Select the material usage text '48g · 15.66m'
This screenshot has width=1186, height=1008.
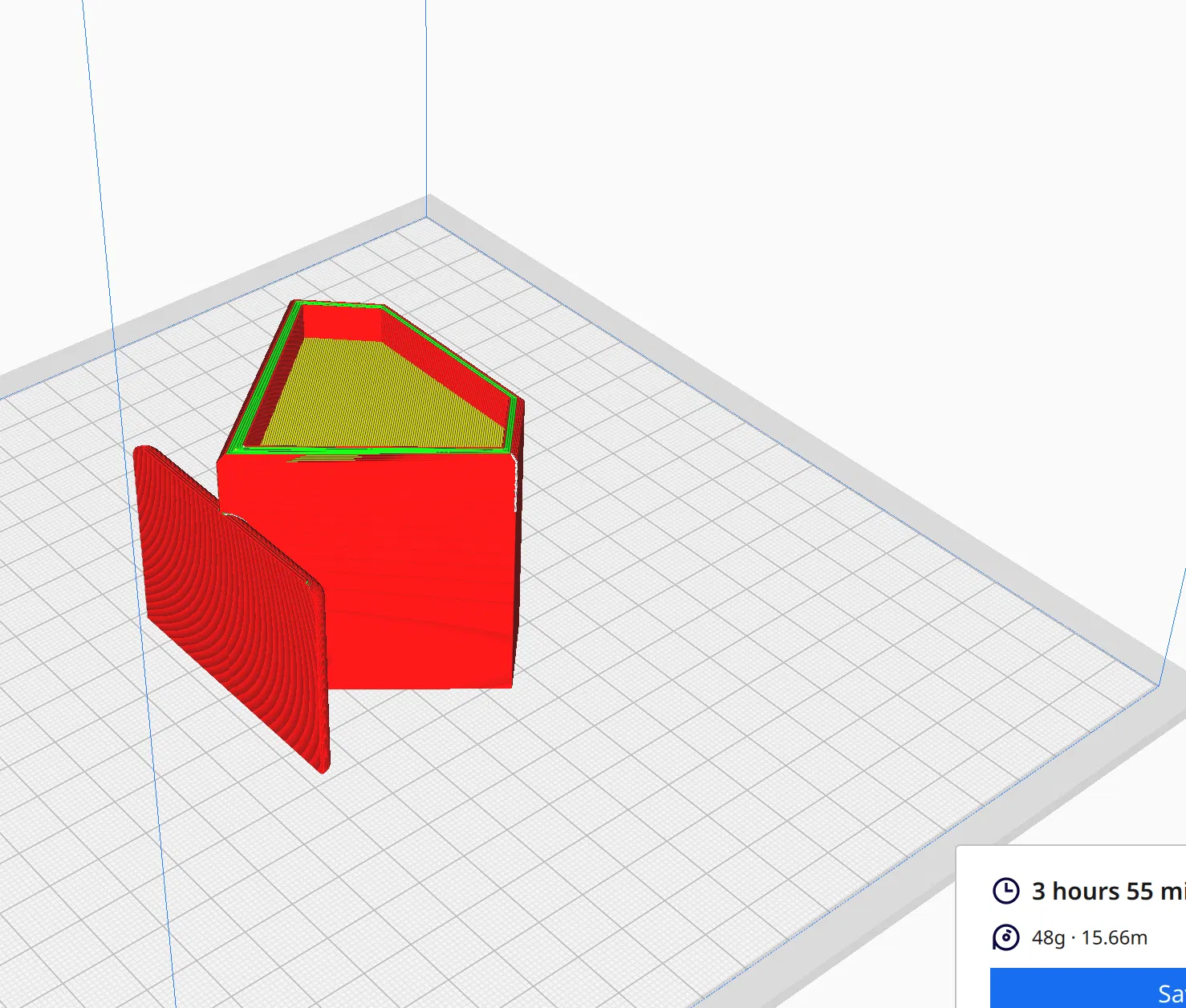click(1090, 937)
